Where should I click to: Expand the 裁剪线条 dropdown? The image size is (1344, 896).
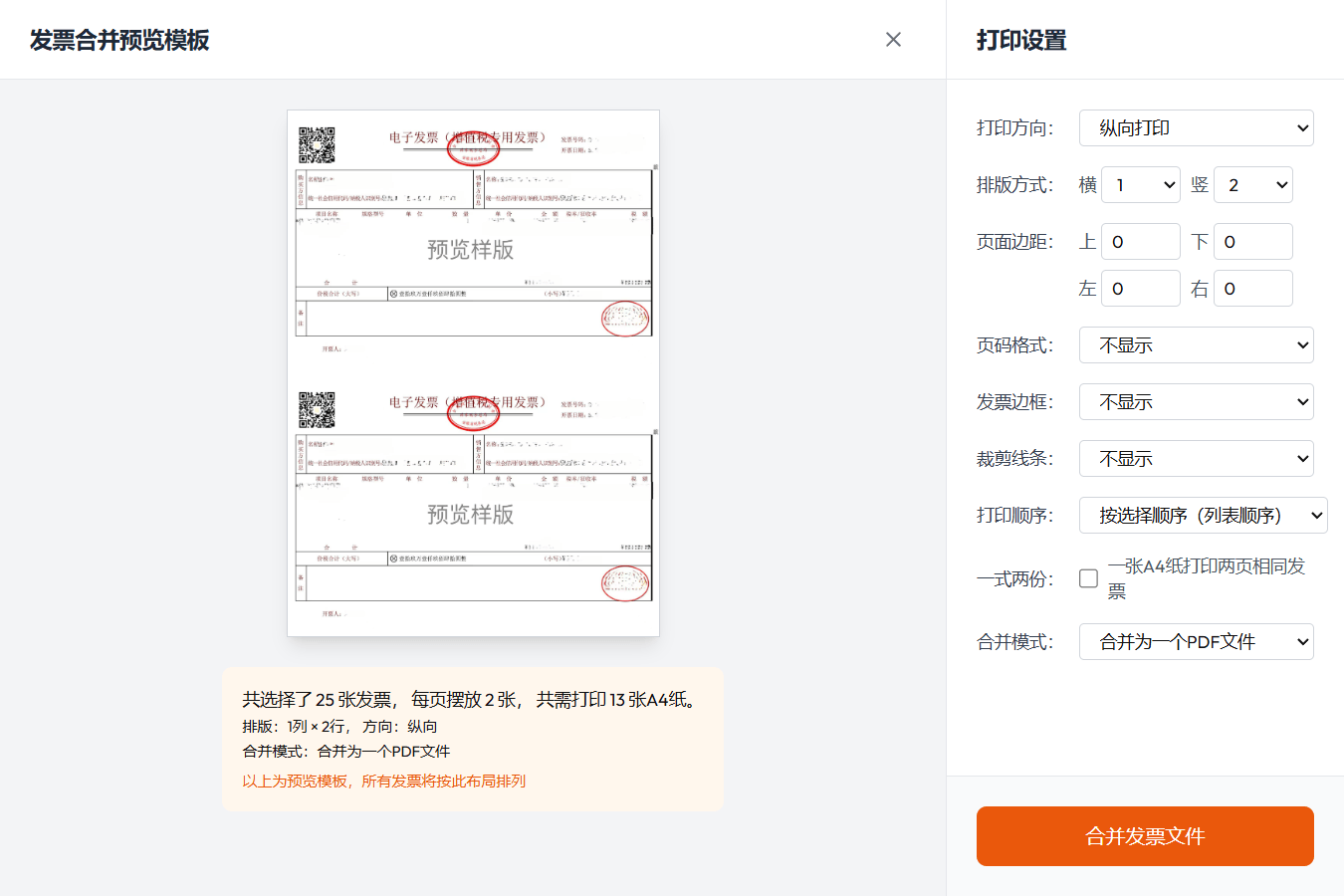(1196, 459)
